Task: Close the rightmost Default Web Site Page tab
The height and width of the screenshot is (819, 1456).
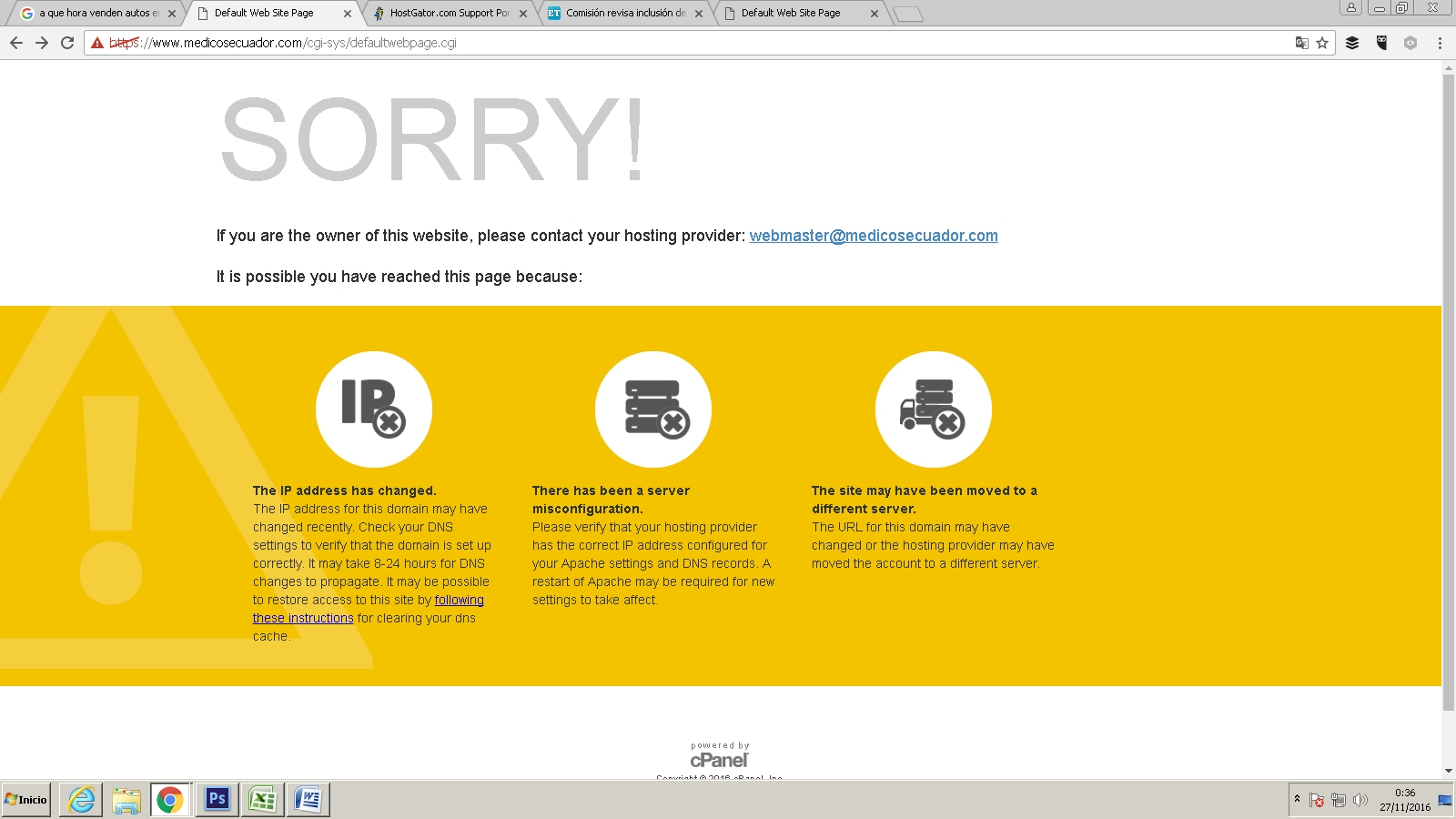Action: coord(875,14)
